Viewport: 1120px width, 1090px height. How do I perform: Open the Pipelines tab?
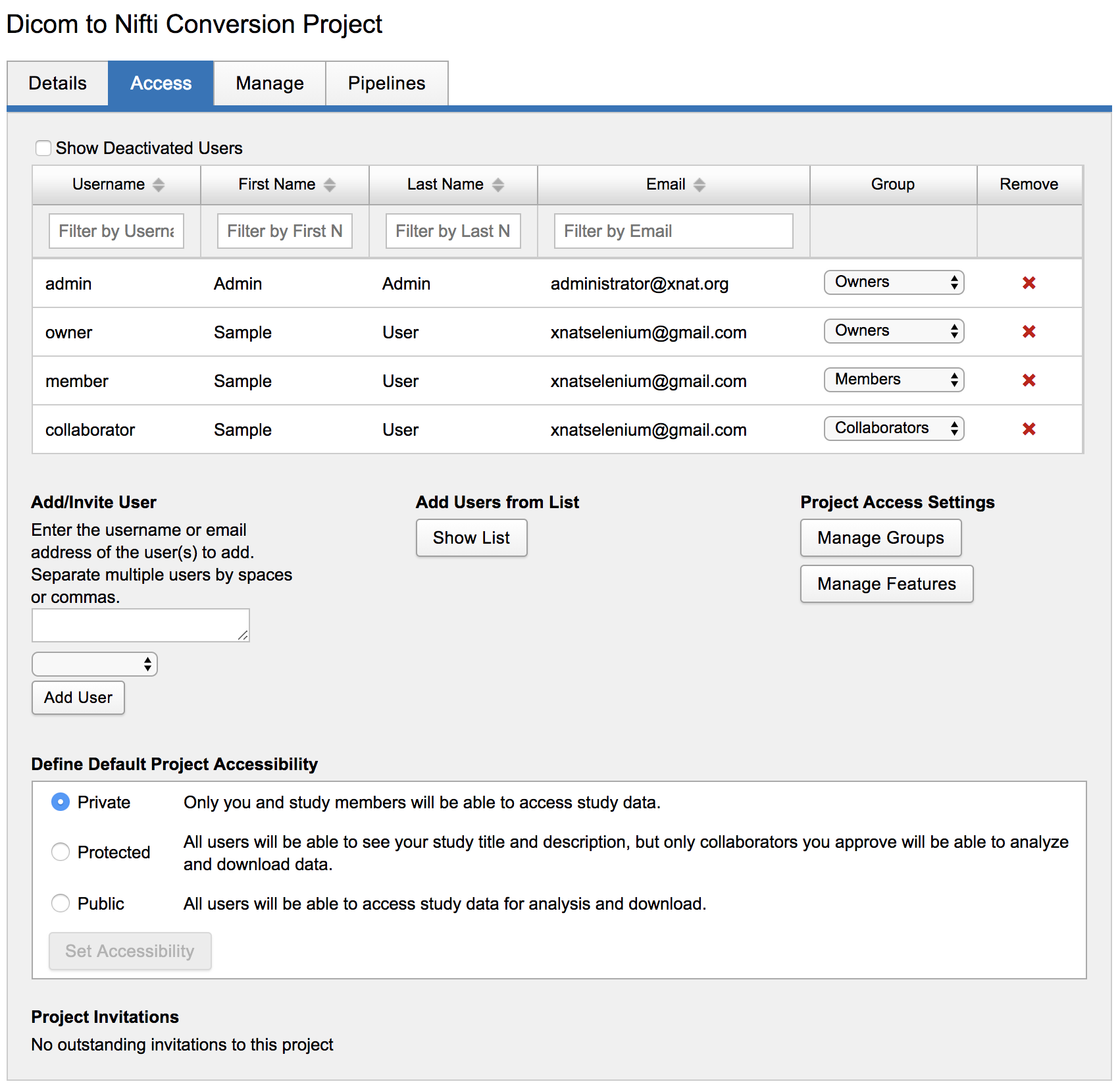pyautogui.click(x=386, y=84)
